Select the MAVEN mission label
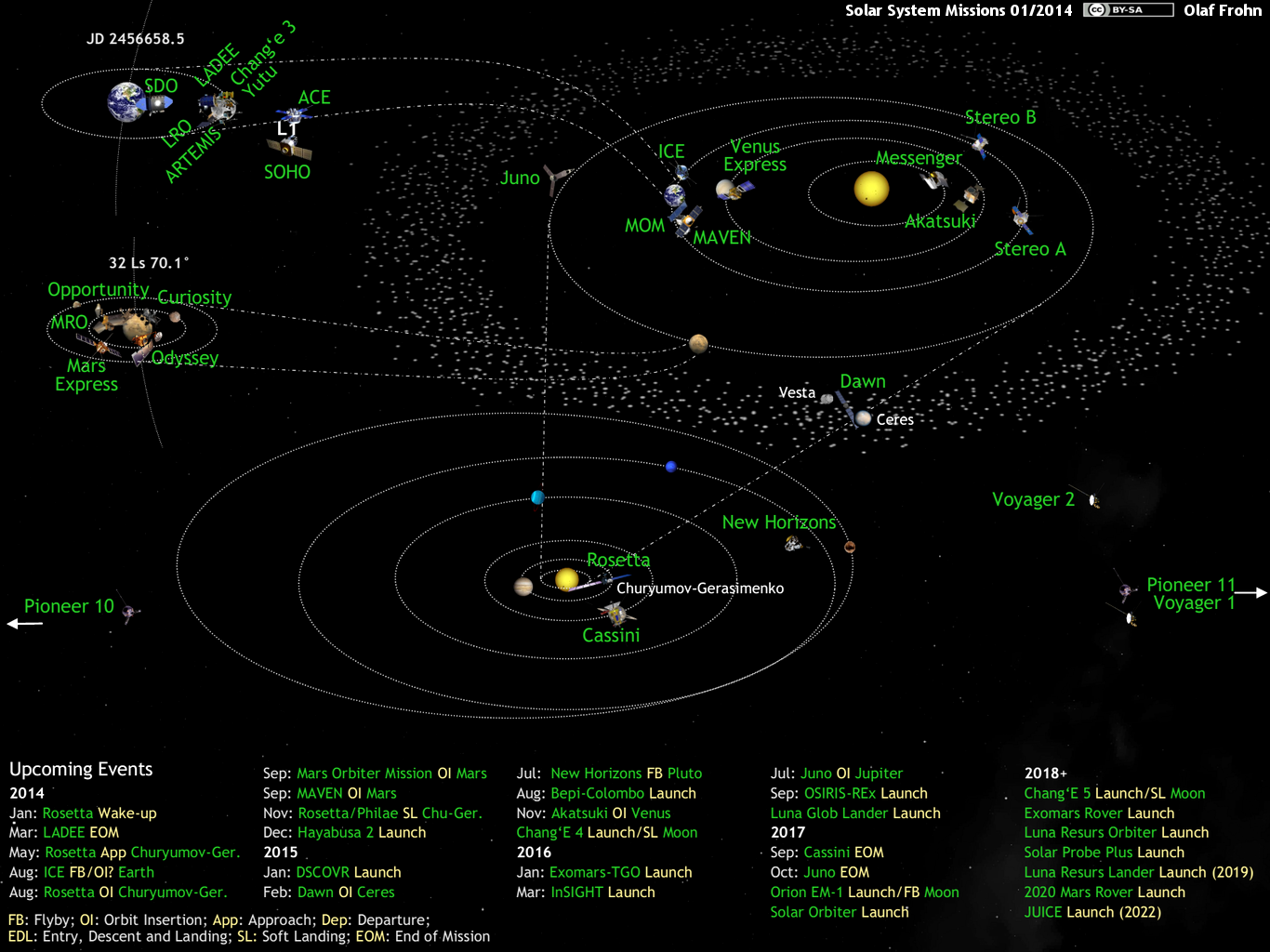Viewport: 1270px width, 952px height. coord(722,237)
